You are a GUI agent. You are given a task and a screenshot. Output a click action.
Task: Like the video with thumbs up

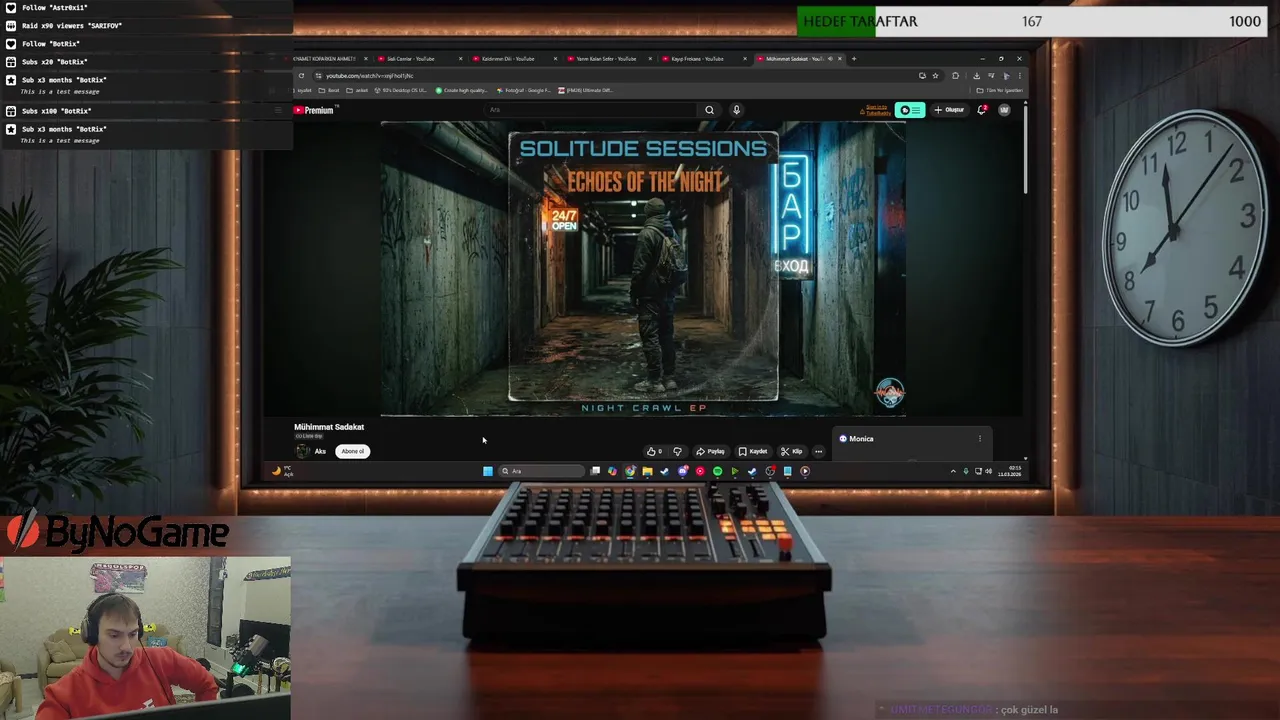coord(654,451)
